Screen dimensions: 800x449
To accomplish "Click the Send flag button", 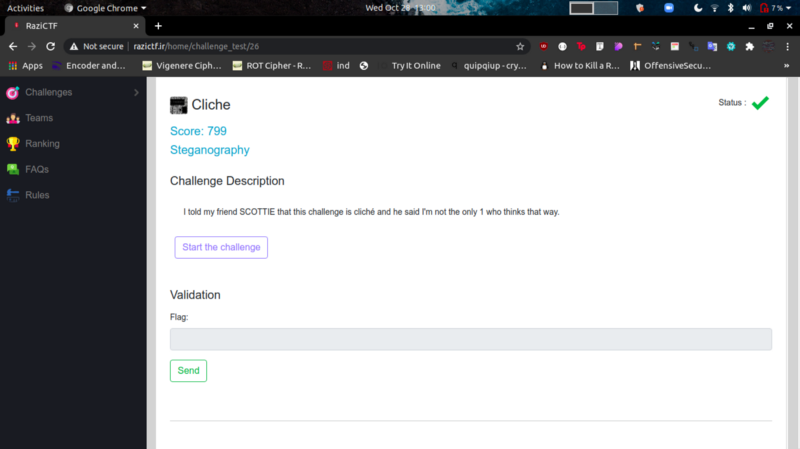I will [188, 371].
